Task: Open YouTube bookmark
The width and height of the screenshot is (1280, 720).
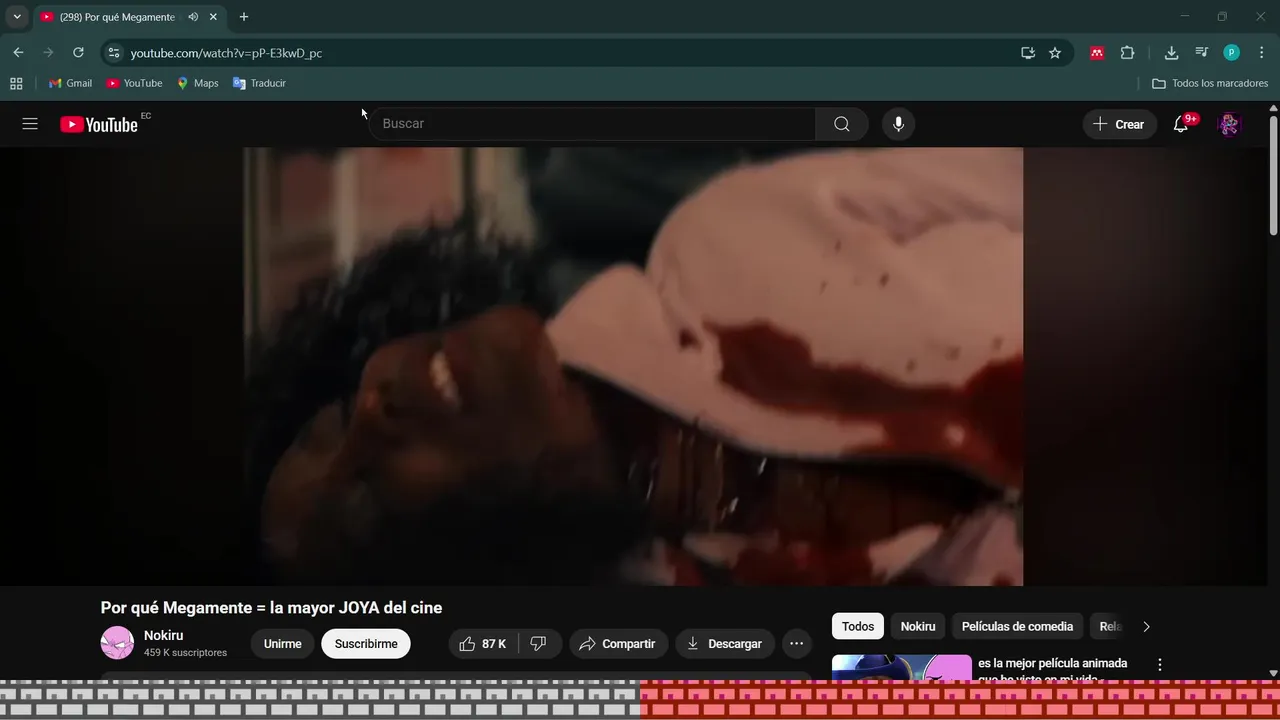Action: (134, 83)
